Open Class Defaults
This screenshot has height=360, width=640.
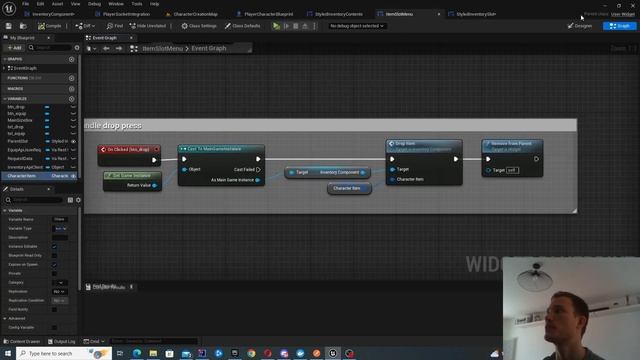click(242, 26)
